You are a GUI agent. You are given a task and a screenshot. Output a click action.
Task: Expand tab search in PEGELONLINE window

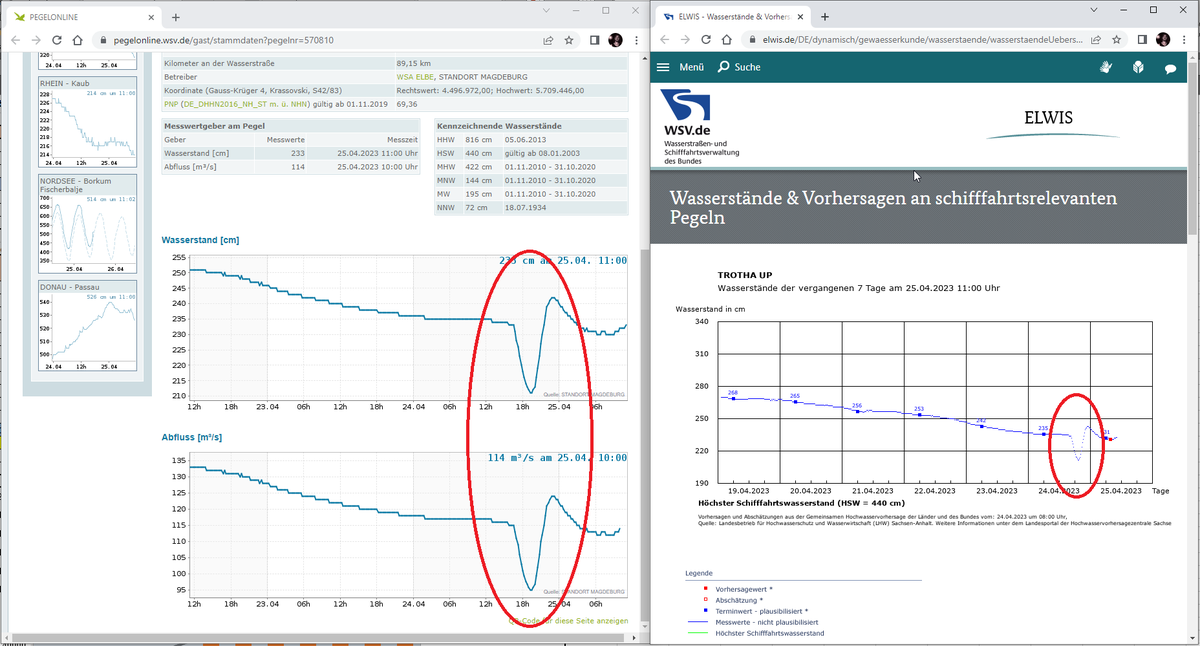(x=545, y=9)
